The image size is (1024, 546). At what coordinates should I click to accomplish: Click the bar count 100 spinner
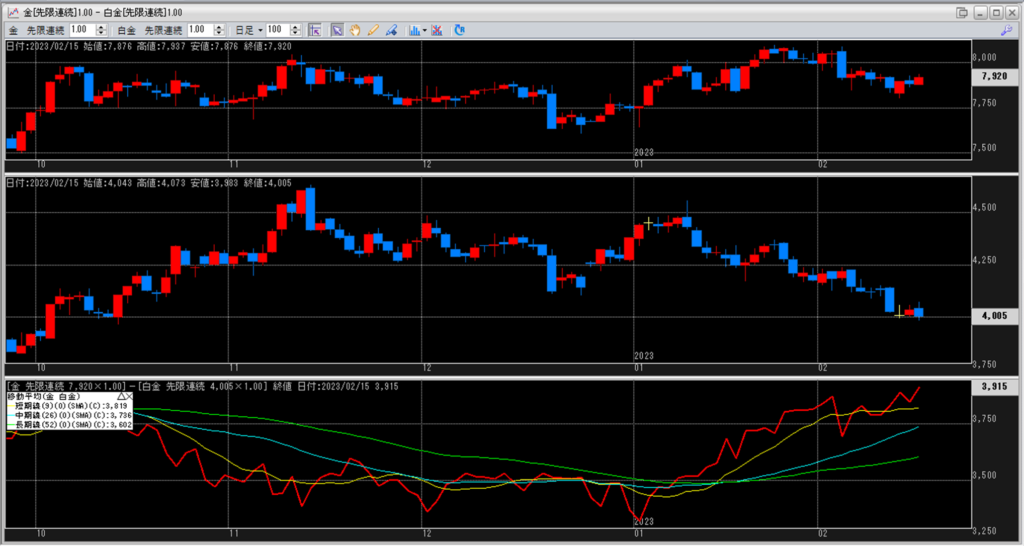(299, 30)
